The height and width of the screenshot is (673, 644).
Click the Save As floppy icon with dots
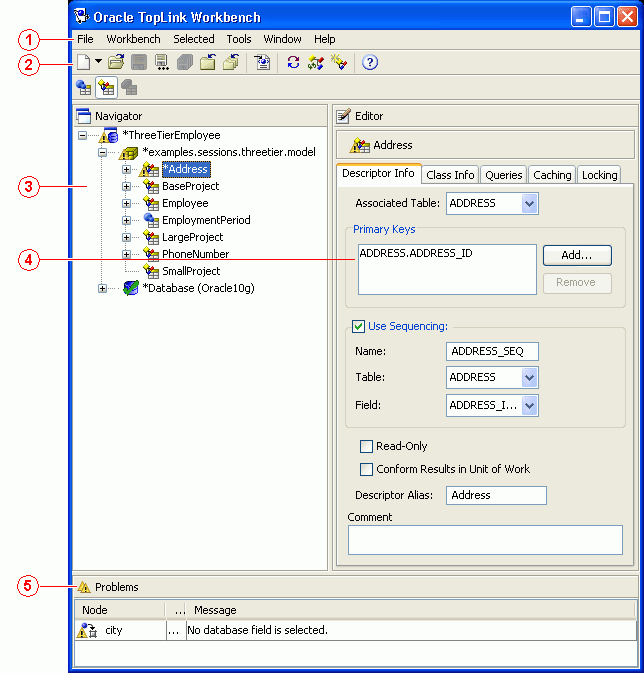(162, 63)
